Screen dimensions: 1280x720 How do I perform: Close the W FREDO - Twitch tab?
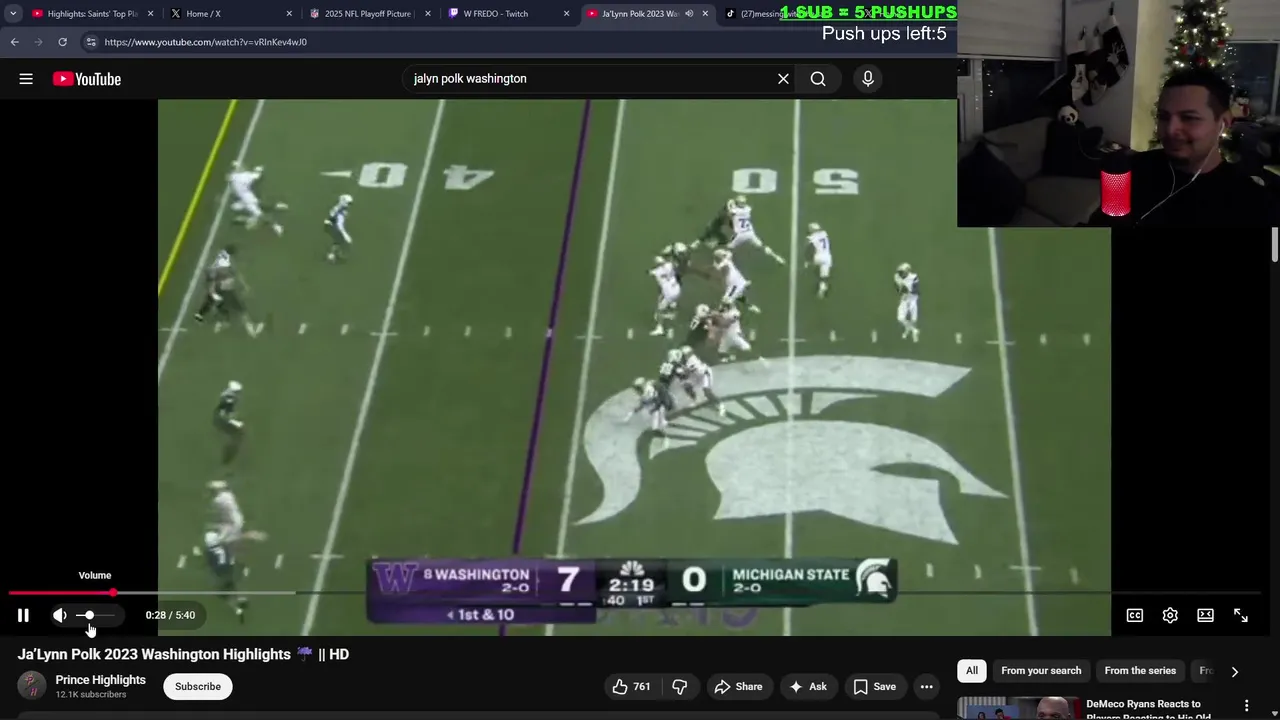(567, 14)
